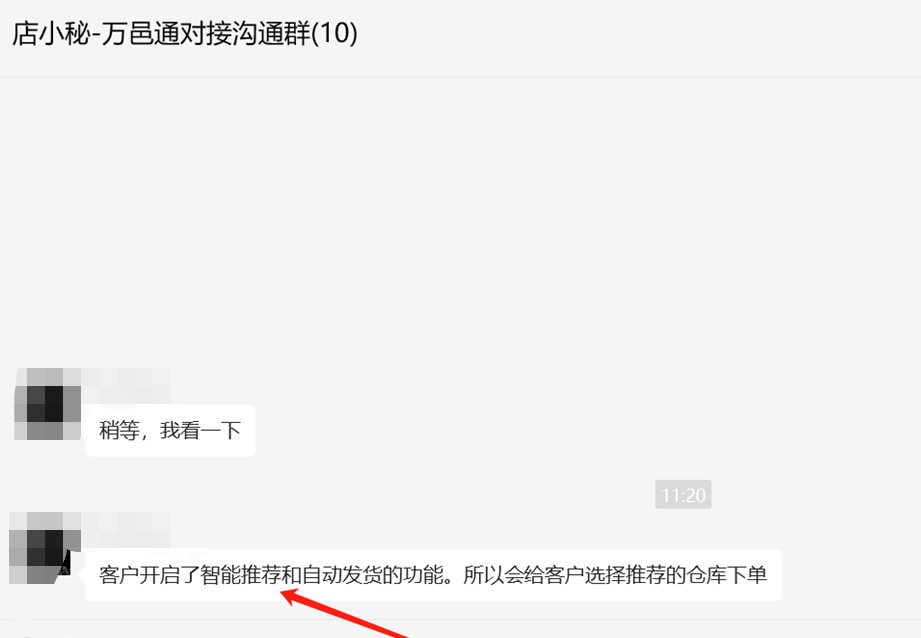Click 仓库下单 at the message end

coord(727,575)
